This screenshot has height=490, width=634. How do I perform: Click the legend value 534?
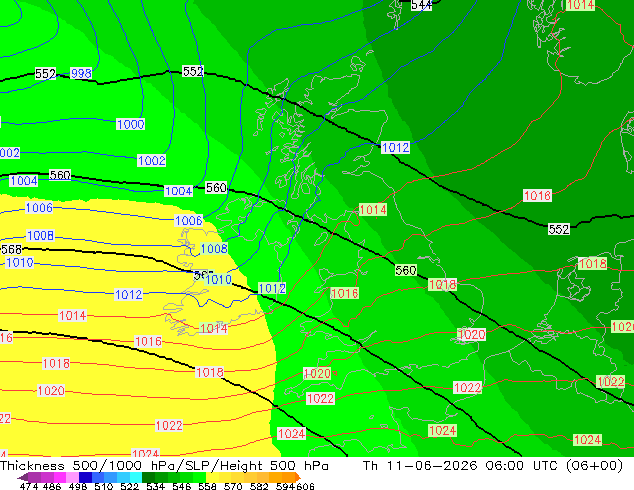click(x=155, y=486)
